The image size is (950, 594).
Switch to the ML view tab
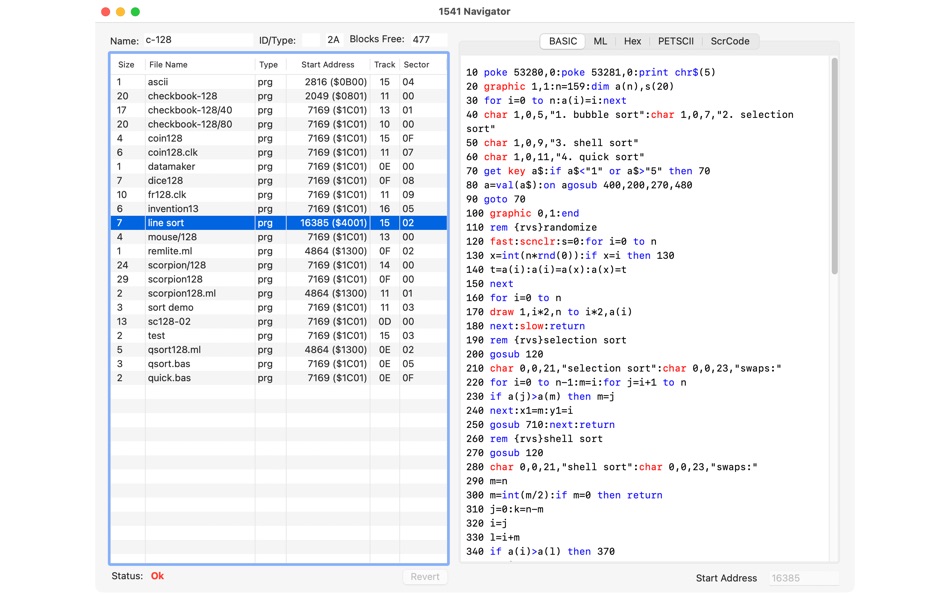(600, 41)
